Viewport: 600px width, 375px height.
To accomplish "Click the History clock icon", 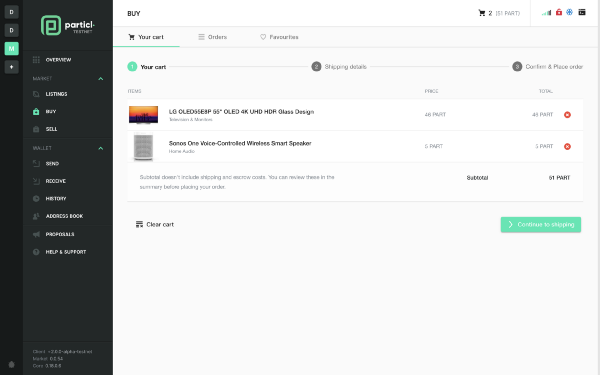I will point(36,199).
